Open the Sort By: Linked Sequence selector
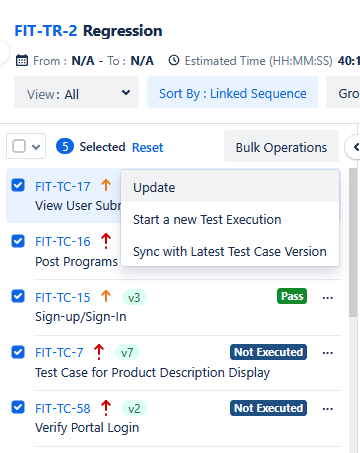Viewport: 360px width, 453px height. click(232, 92)
